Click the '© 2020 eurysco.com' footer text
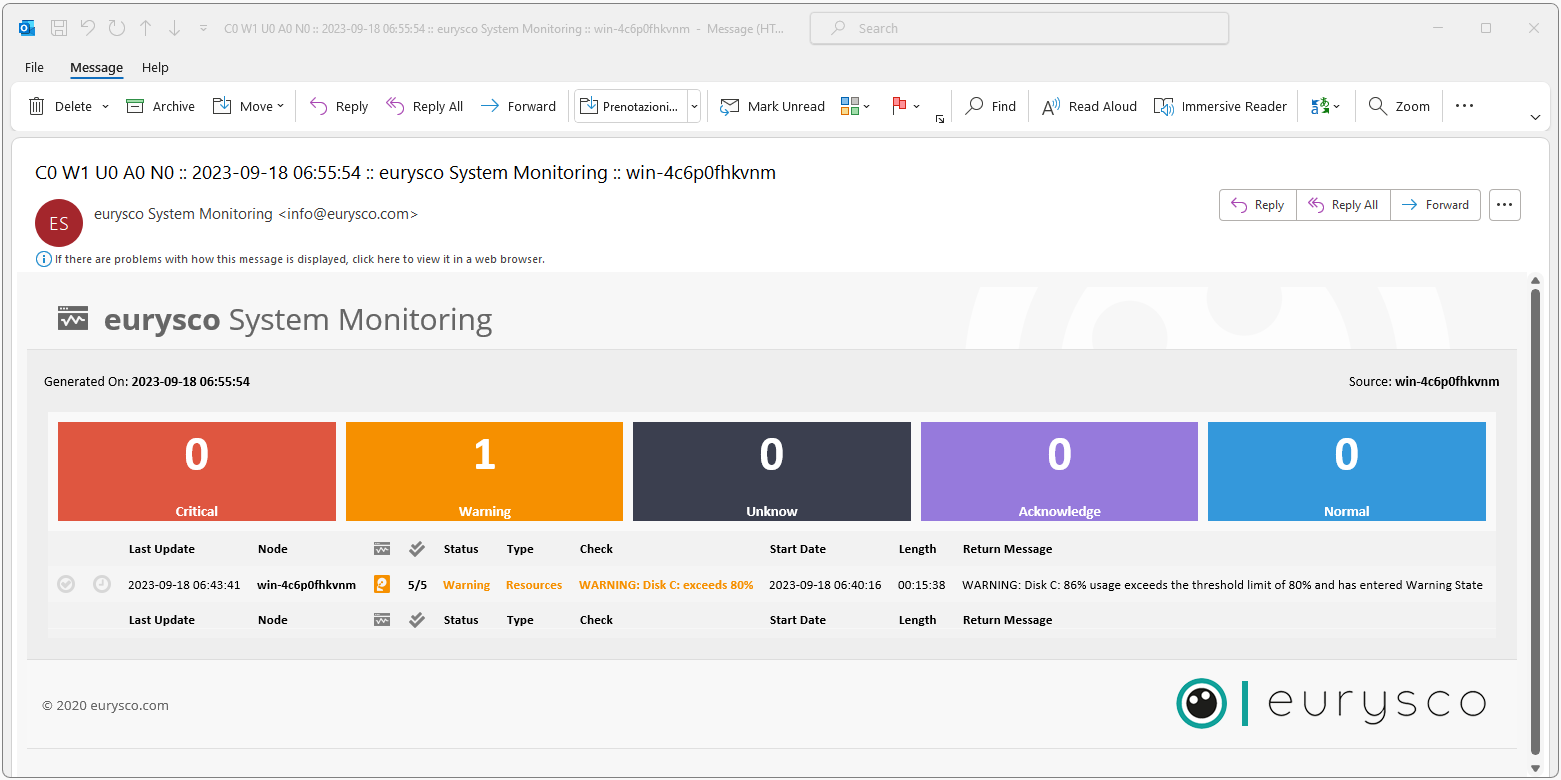 pyautogui.click(x=105, y=705)
